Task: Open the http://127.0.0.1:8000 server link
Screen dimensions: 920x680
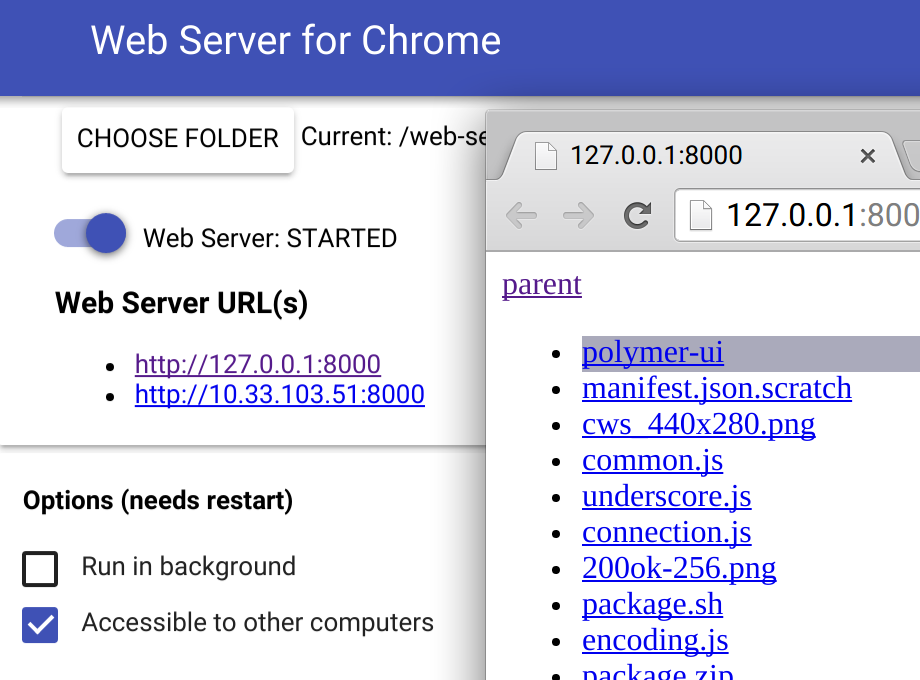Action: pyautogui.click(x=257, y=364)
